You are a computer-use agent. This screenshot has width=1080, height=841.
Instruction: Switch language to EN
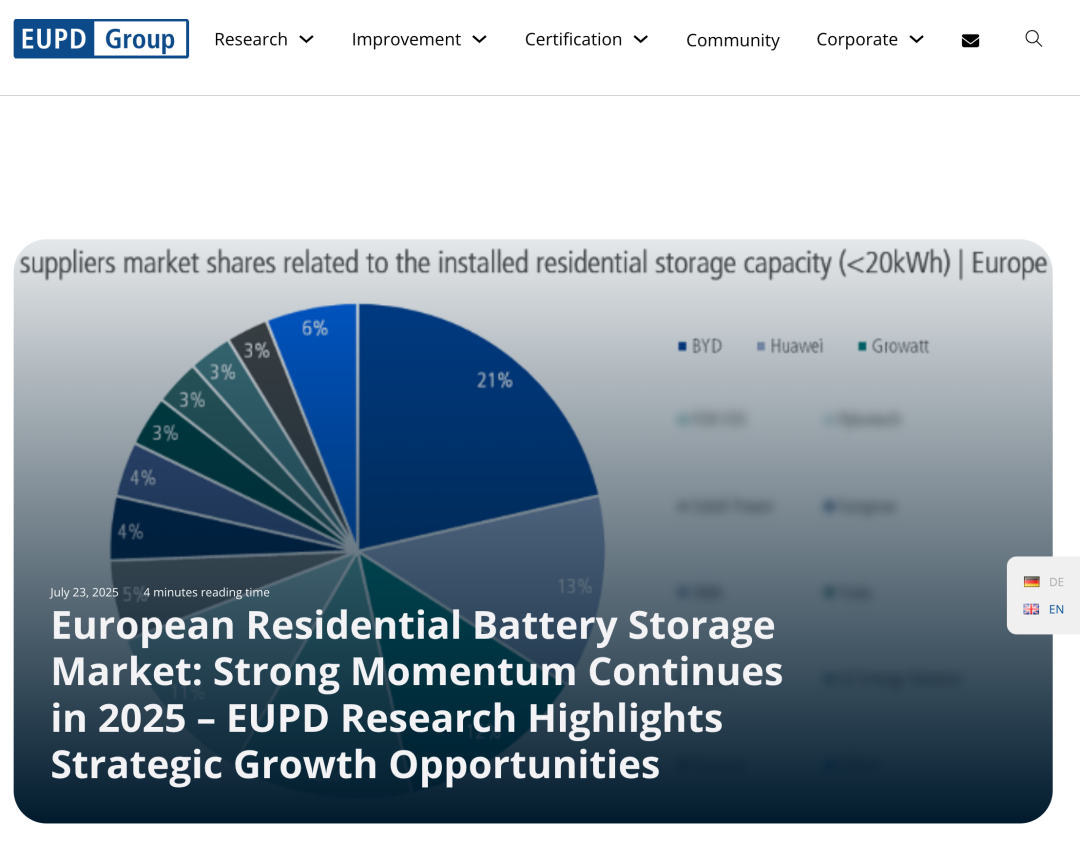1056,609
